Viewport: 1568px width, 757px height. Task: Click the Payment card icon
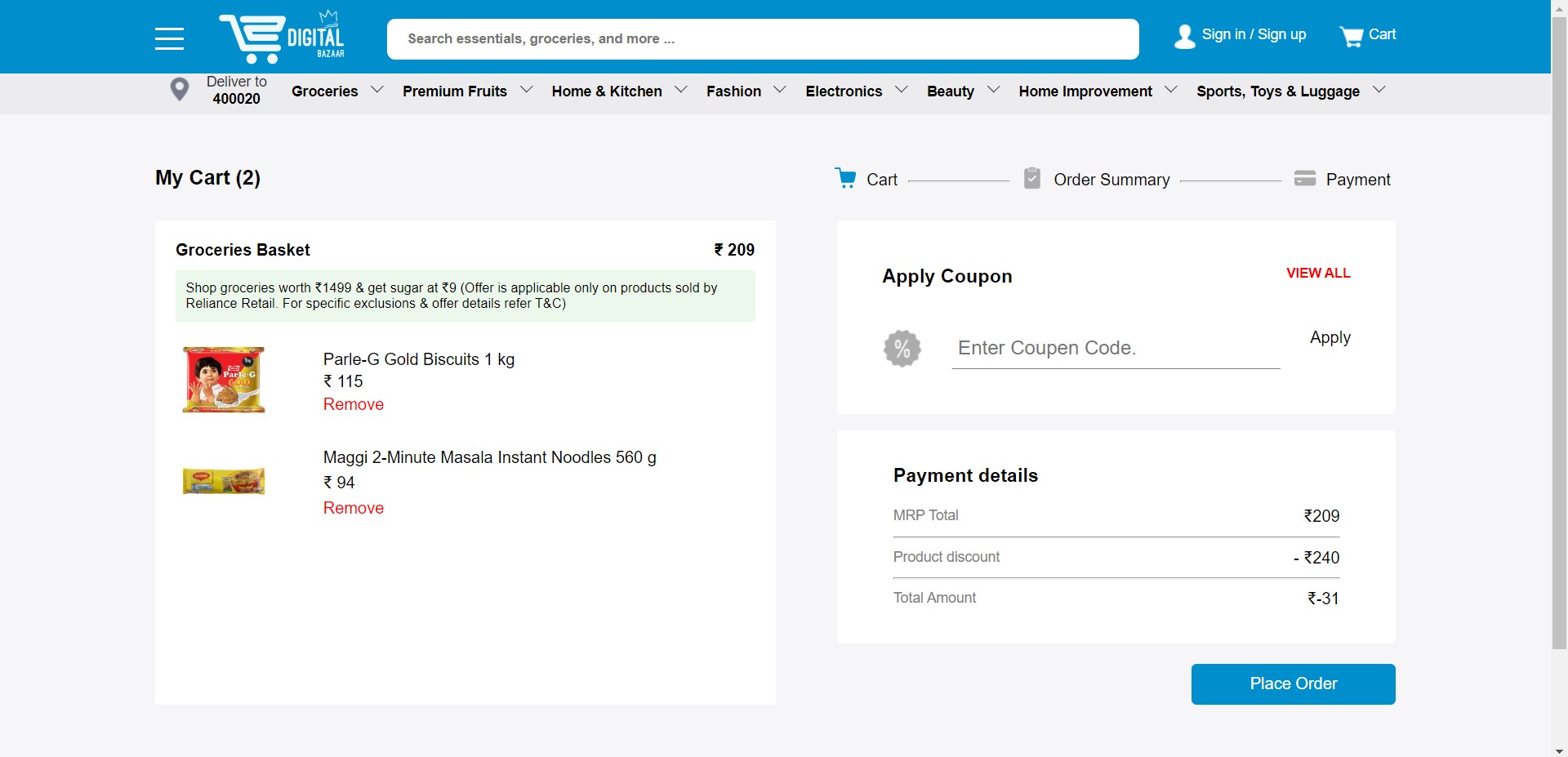[1305, 178]
